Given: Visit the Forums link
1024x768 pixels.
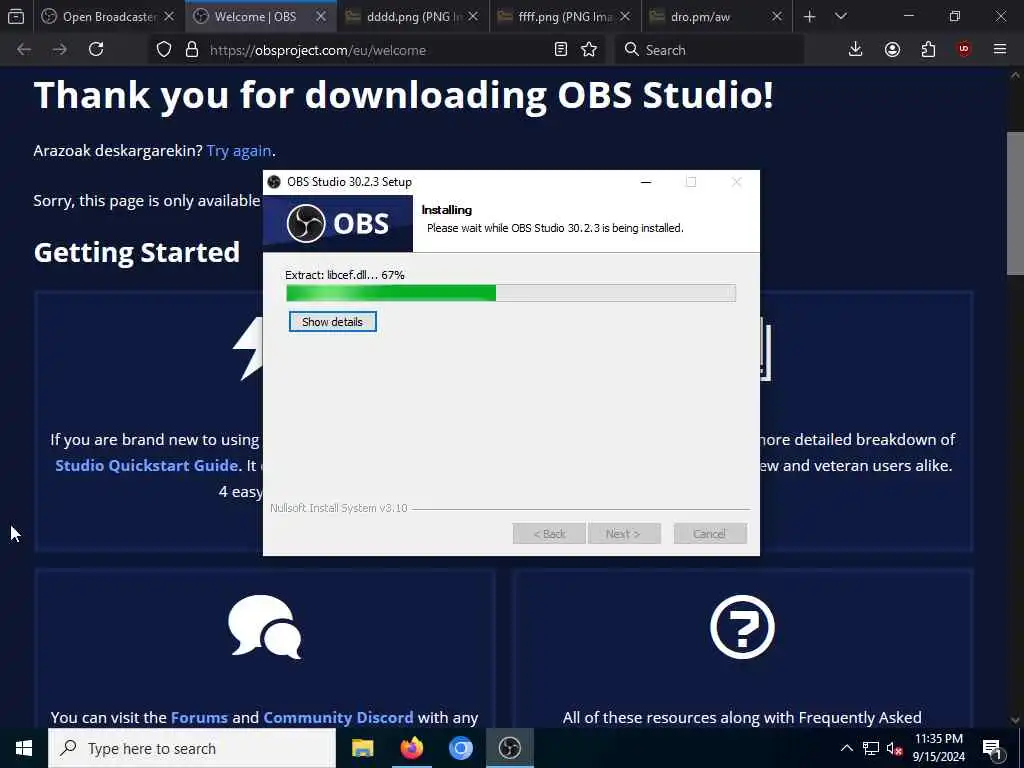Looking at the screenshot, I should 199,717.
